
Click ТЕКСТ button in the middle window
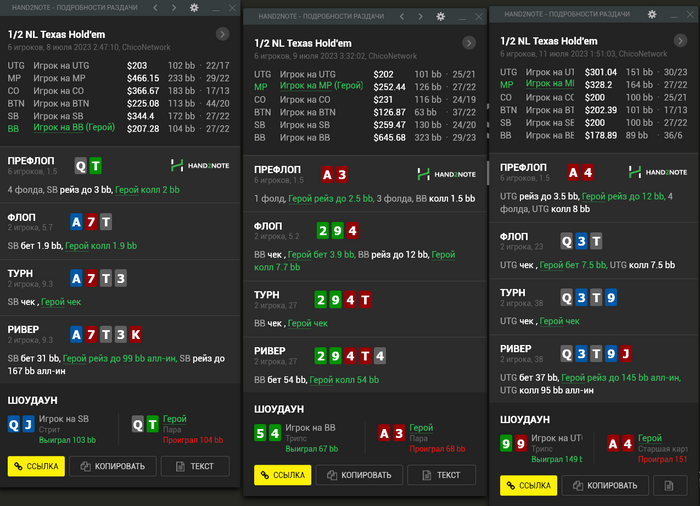pos(442,475)
